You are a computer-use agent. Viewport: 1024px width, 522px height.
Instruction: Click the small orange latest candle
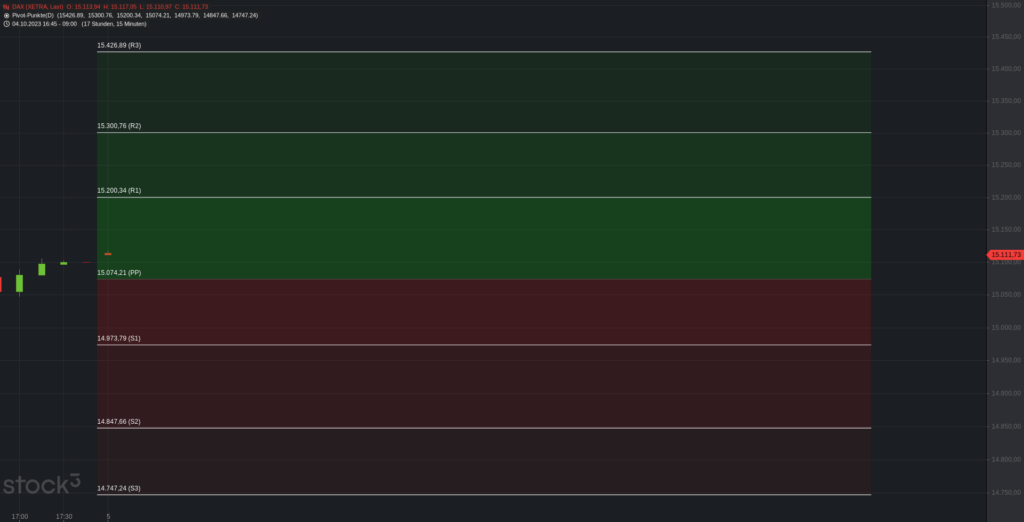click(x=108, y=255)
